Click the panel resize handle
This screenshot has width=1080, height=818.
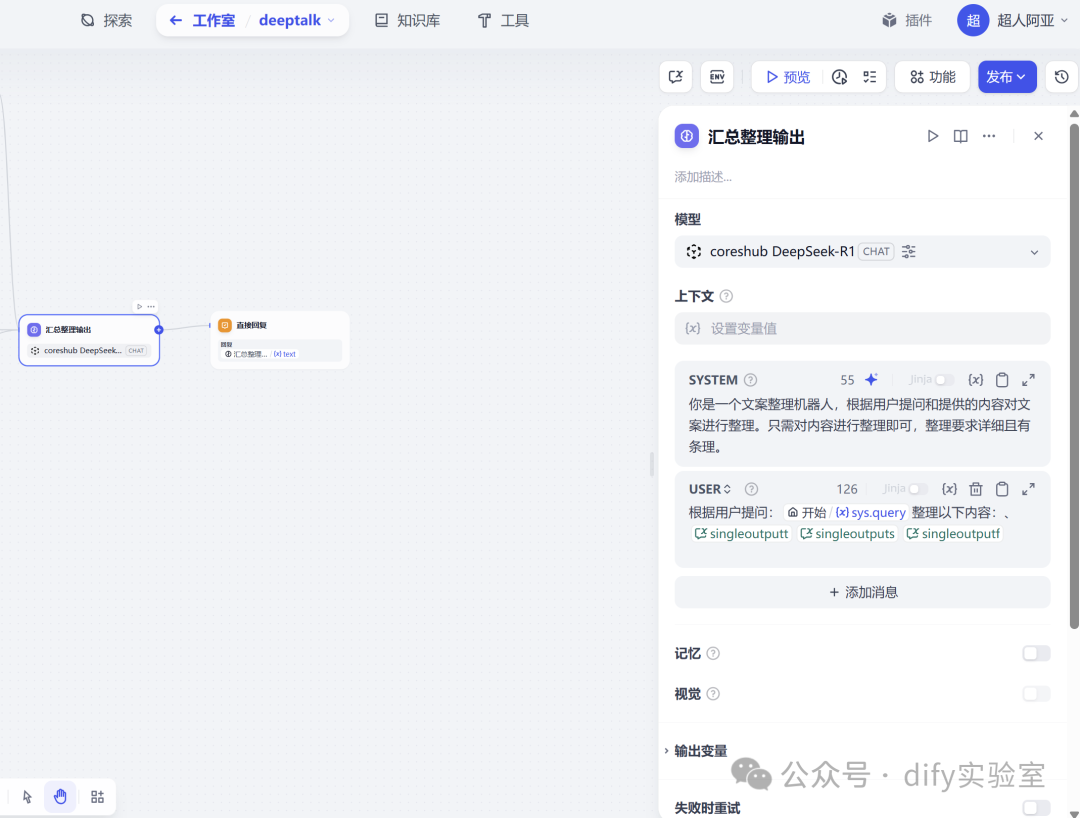[x=652, y=464]
